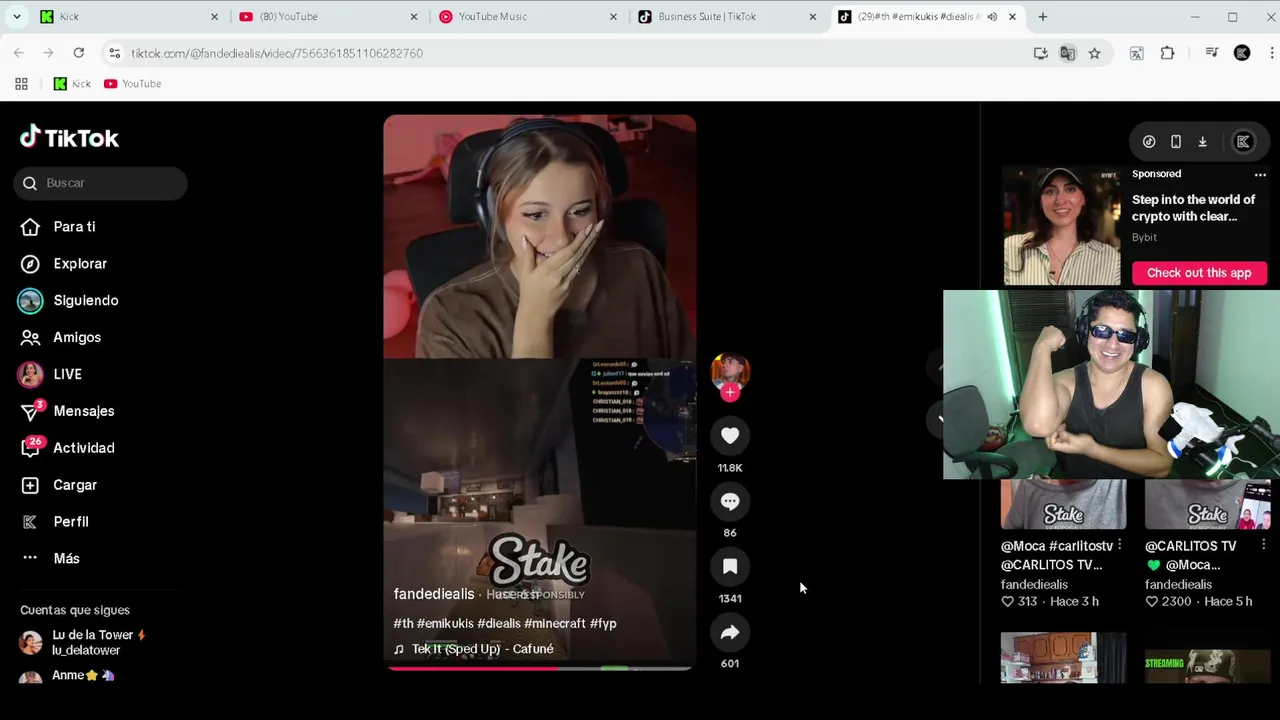Click the download desktop app icon

point(1203,142)
